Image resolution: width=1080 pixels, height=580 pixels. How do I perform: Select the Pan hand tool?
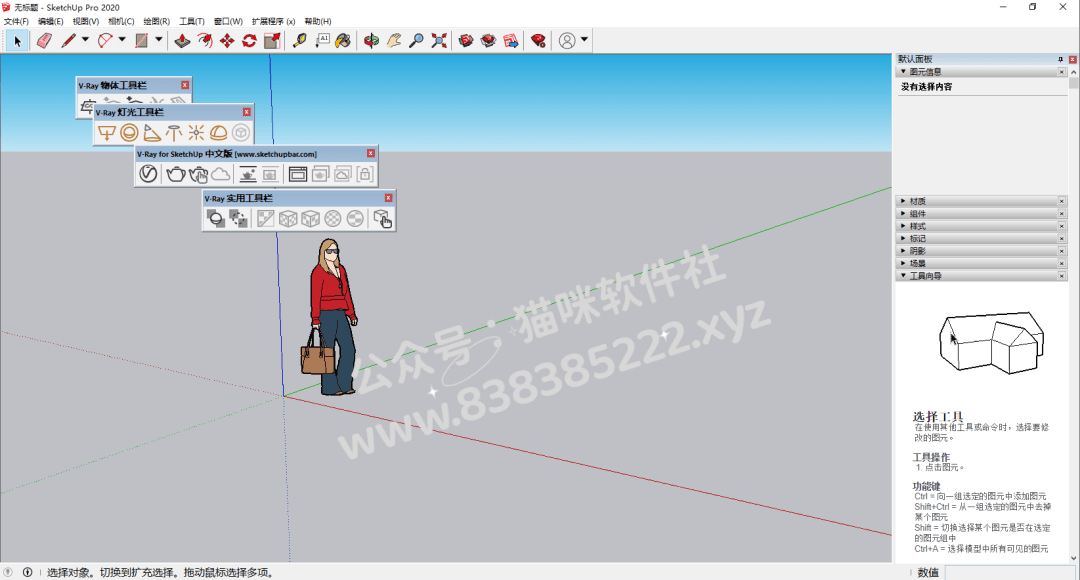point(393,41)
